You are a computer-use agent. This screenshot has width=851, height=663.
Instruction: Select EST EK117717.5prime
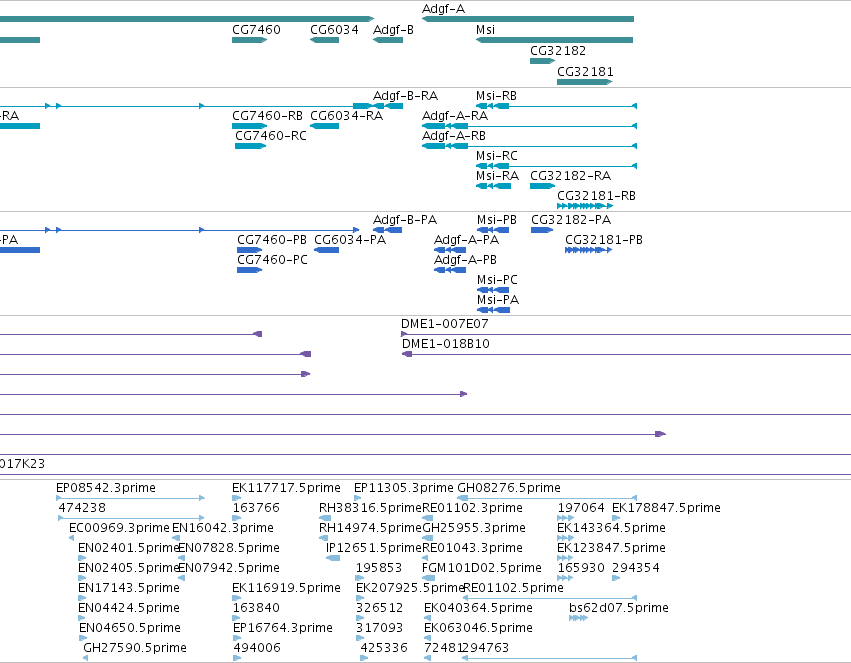tap(286, 488)
